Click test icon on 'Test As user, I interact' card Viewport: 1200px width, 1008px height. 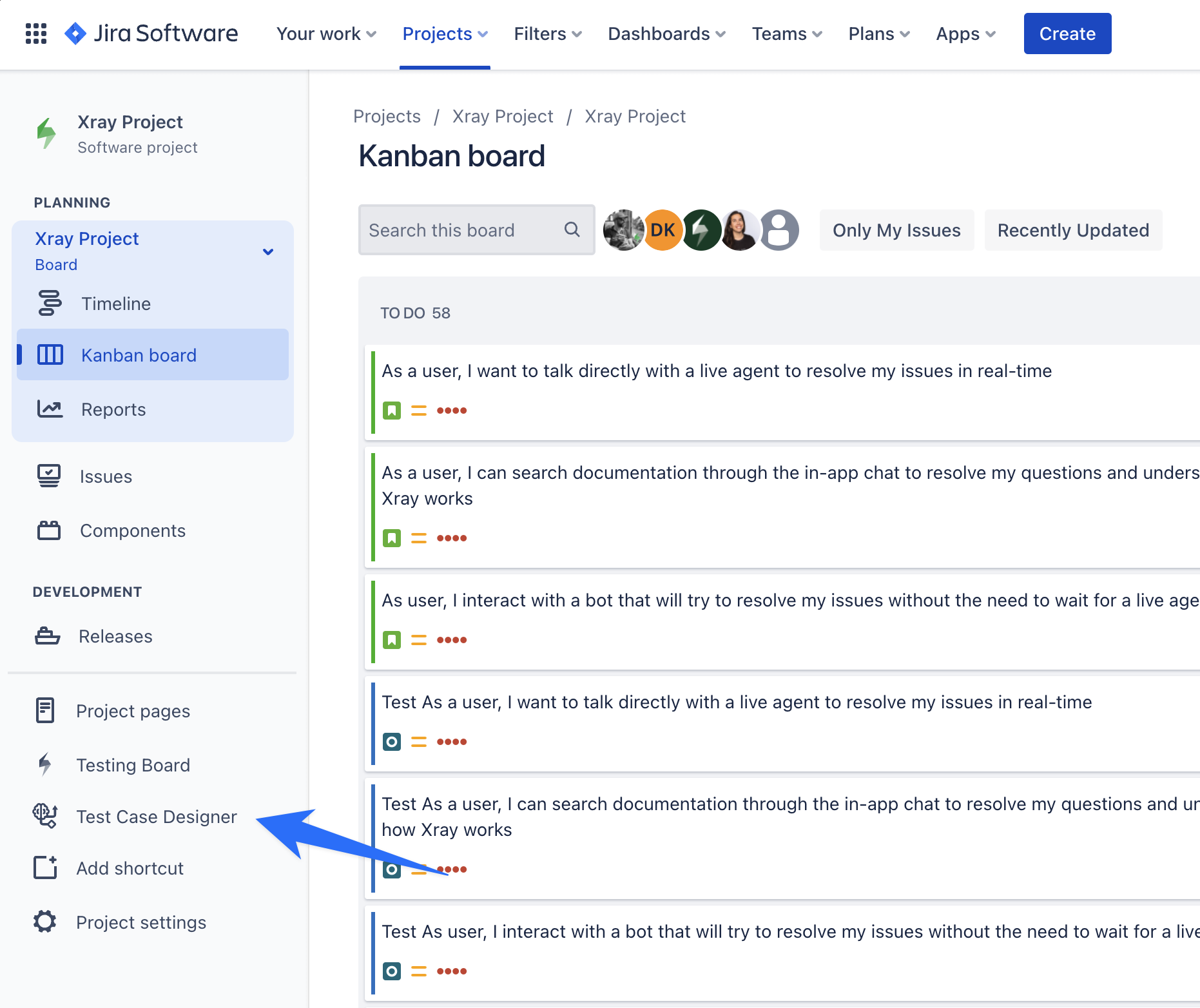tap(392, 971)
